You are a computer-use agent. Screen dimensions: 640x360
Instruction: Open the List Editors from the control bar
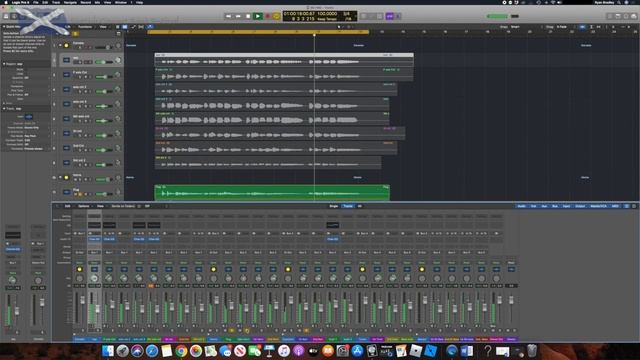[x=610, y=16]
